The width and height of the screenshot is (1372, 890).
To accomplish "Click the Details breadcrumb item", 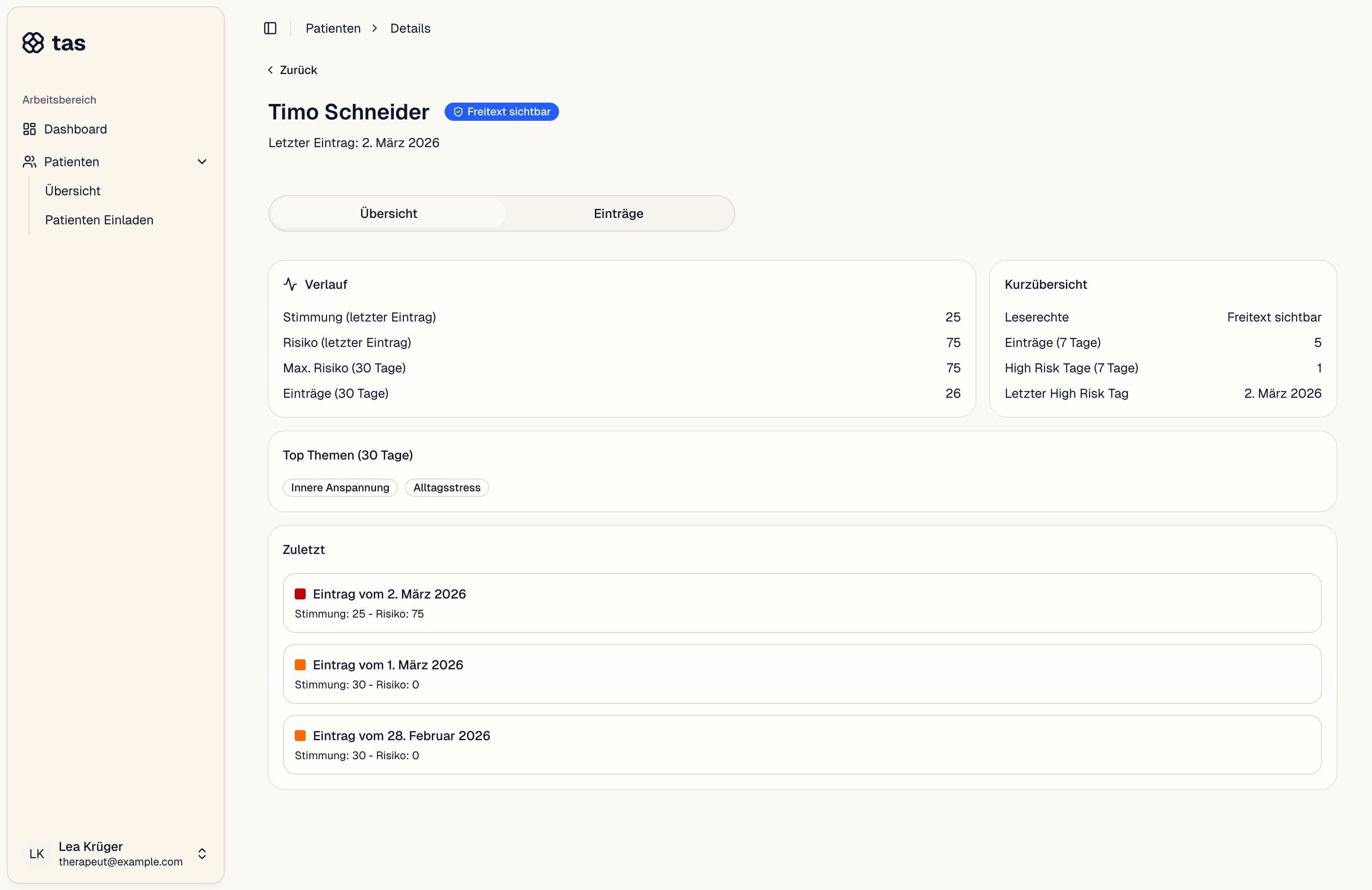I will click(x=411, y=28).
